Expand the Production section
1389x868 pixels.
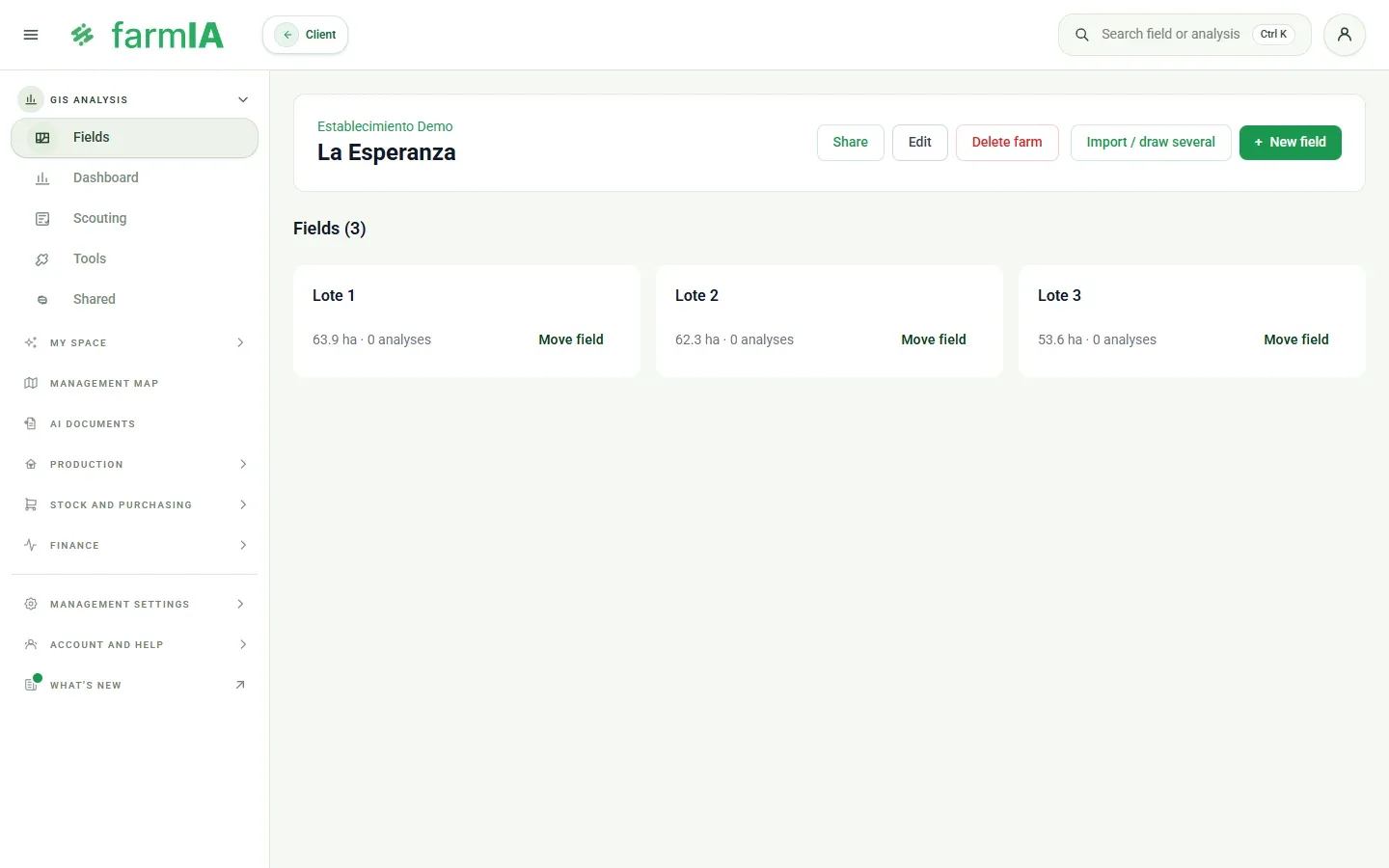[x=134, y=464]
